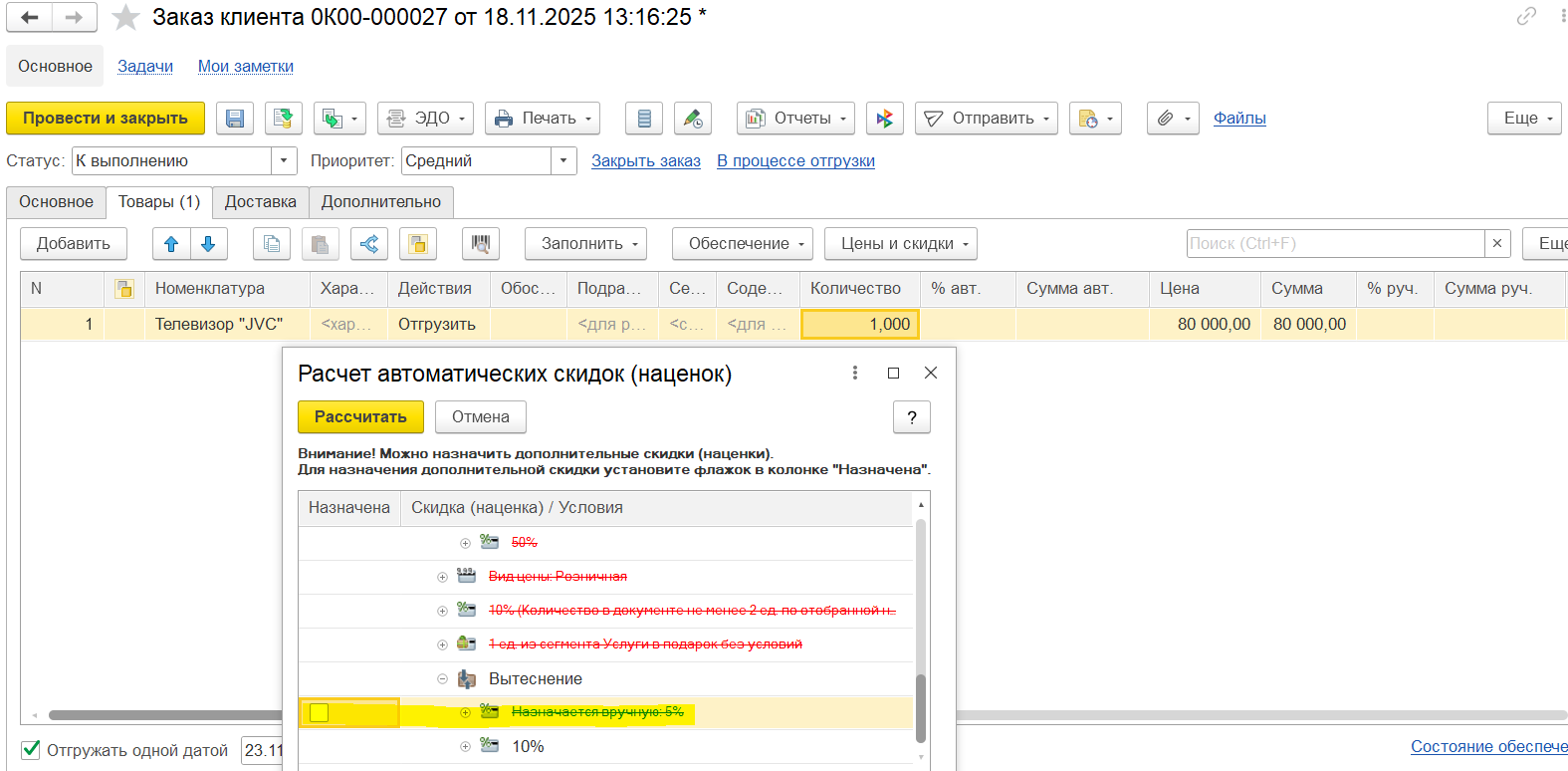Add order to favorites with star icon

click(125, 17)
